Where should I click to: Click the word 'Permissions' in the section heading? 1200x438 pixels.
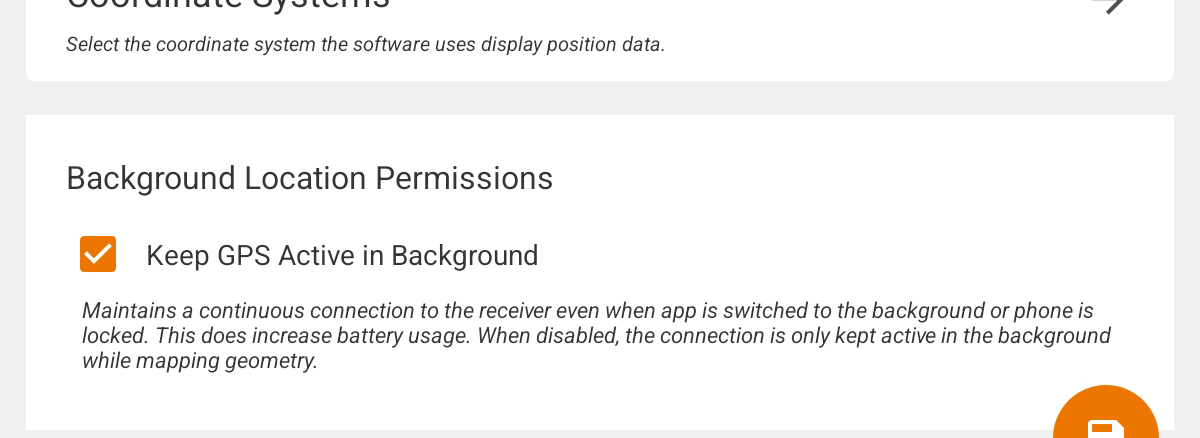(464, 178)
